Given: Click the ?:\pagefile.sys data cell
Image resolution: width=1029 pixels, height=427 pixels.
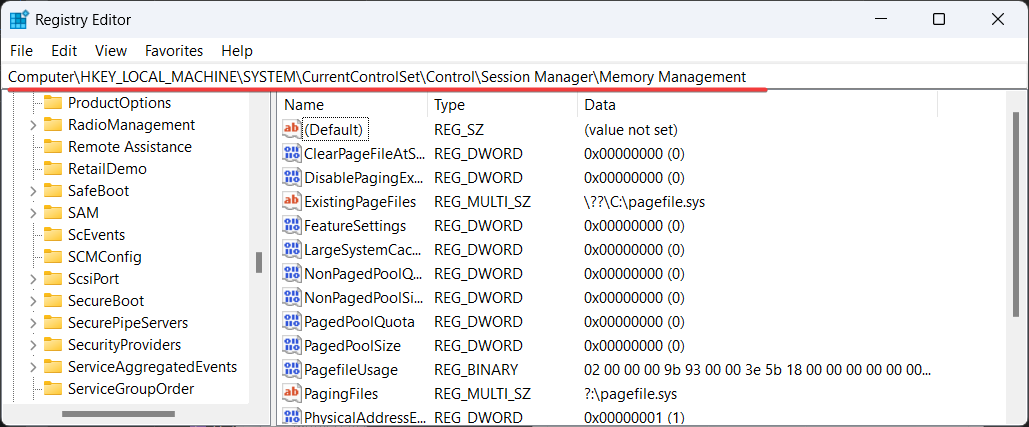Looking at the screenshot, I should 631,394.
